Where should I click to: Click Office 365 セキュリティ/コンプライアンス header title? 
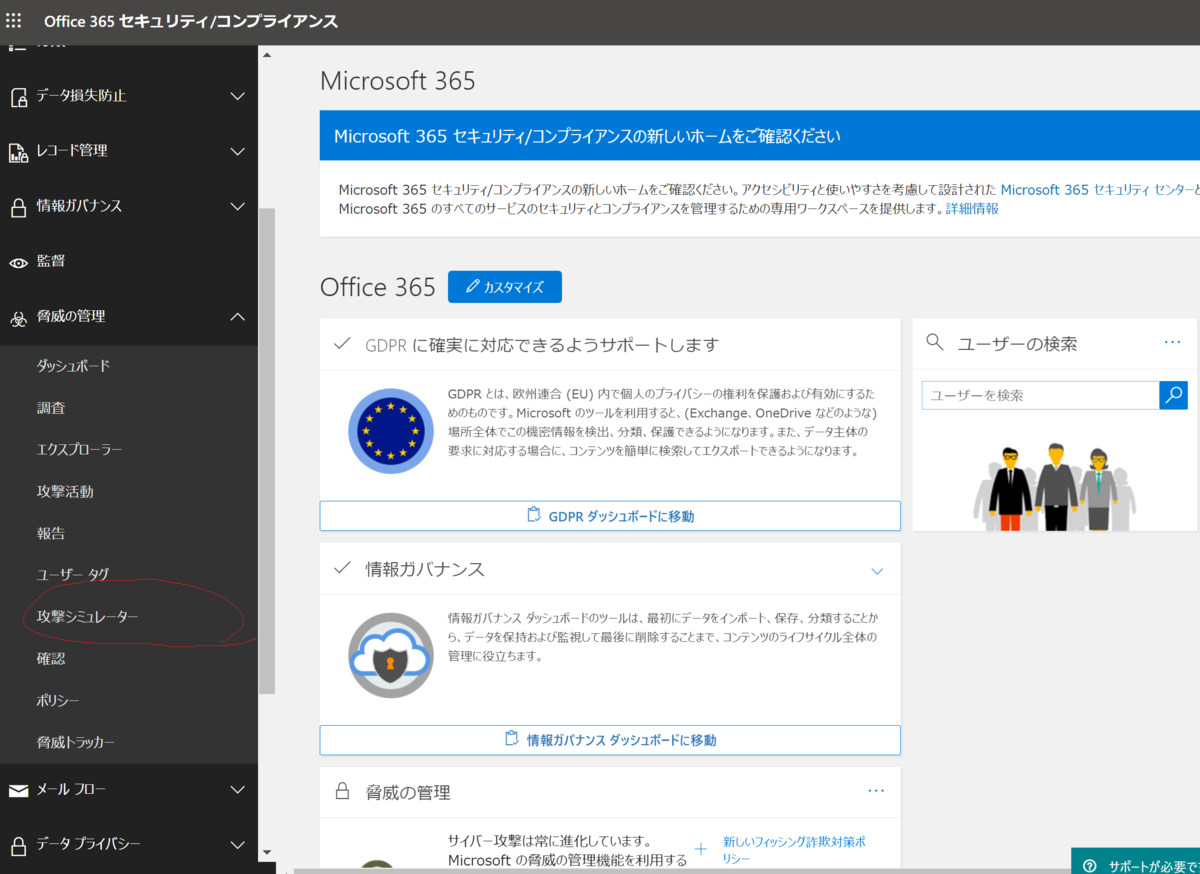tap(191, 21)
